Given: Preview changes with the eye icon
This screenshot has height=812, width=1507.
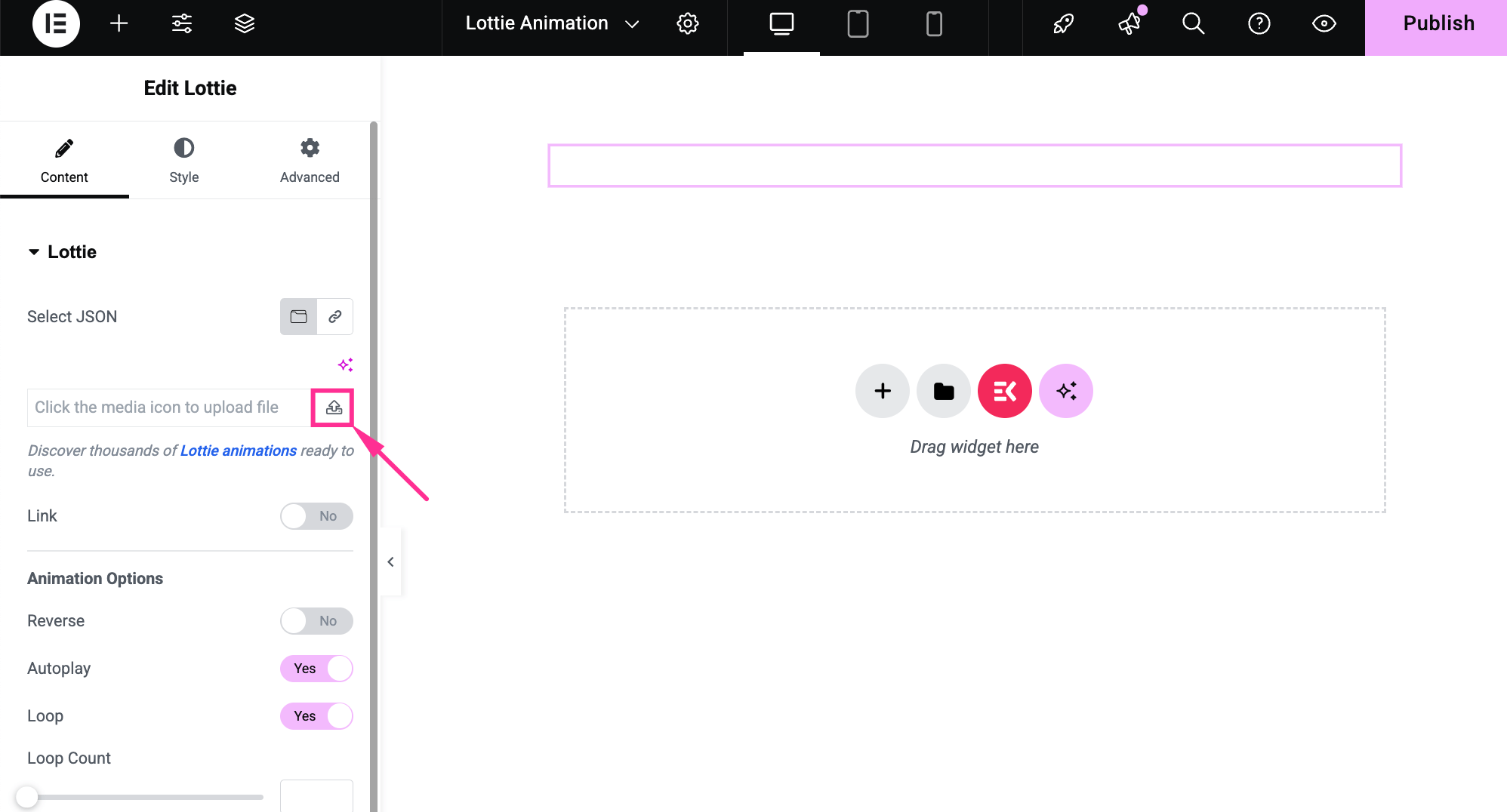Looking at the screenshot, I should (x=1324, y=23).
